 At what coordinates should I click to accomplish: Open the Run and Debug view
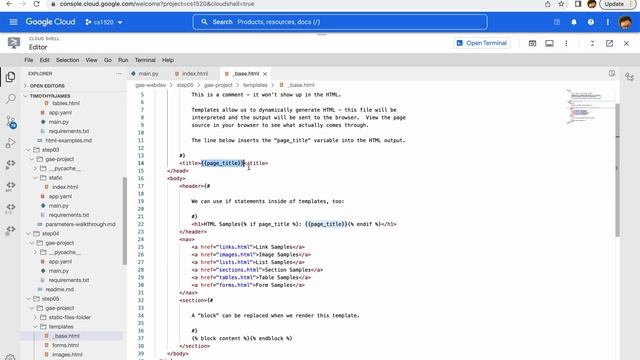[x=11, y=143]
